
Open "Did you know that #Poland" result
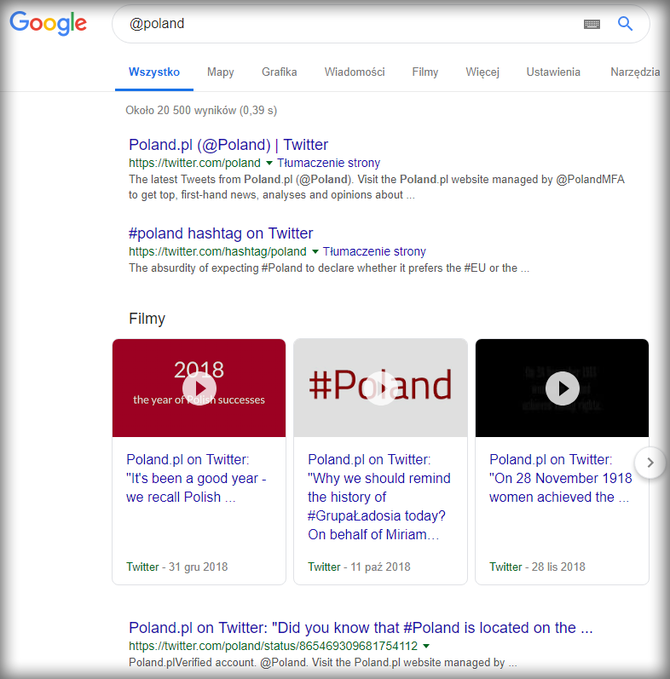point(360,628)
